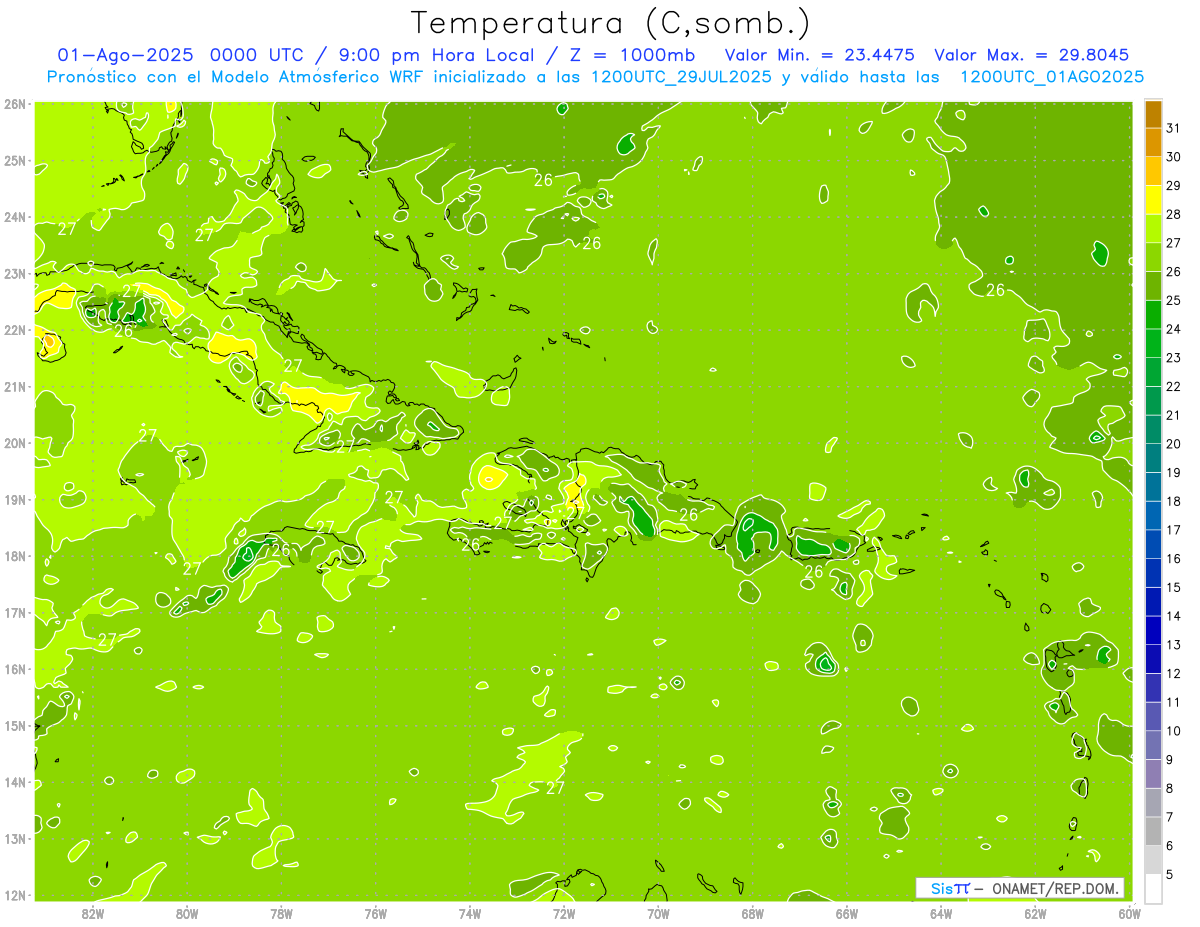1200x927 pixels.
Task: Click the longitude axis label "66W"
Action: [847, 914]
